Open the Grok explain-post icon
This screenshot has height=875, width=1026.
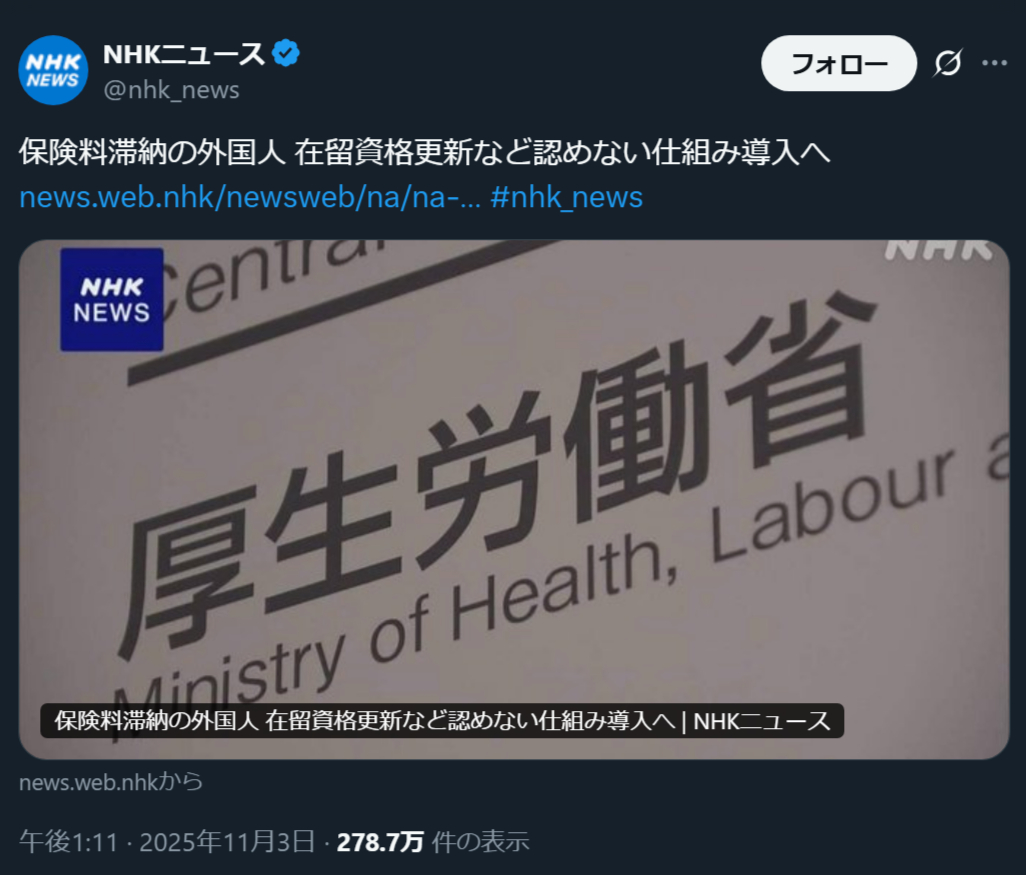click(947, 63)
